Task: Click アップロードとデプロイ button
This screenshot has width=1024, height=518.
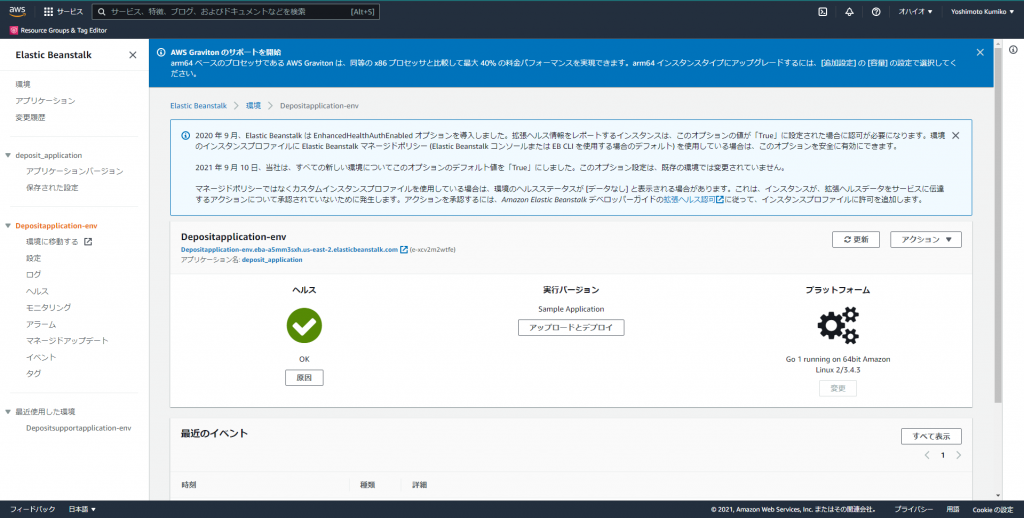Action: [571, 327]
